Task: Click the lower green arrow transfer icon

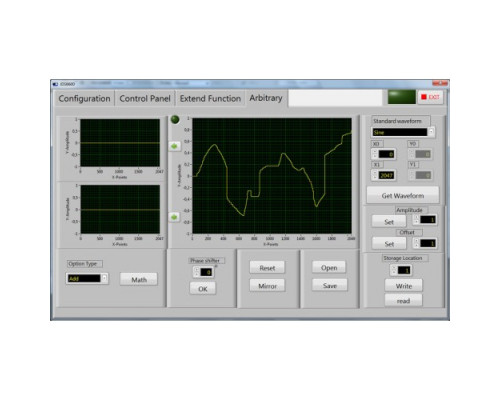Action: [x=174, y=217]
